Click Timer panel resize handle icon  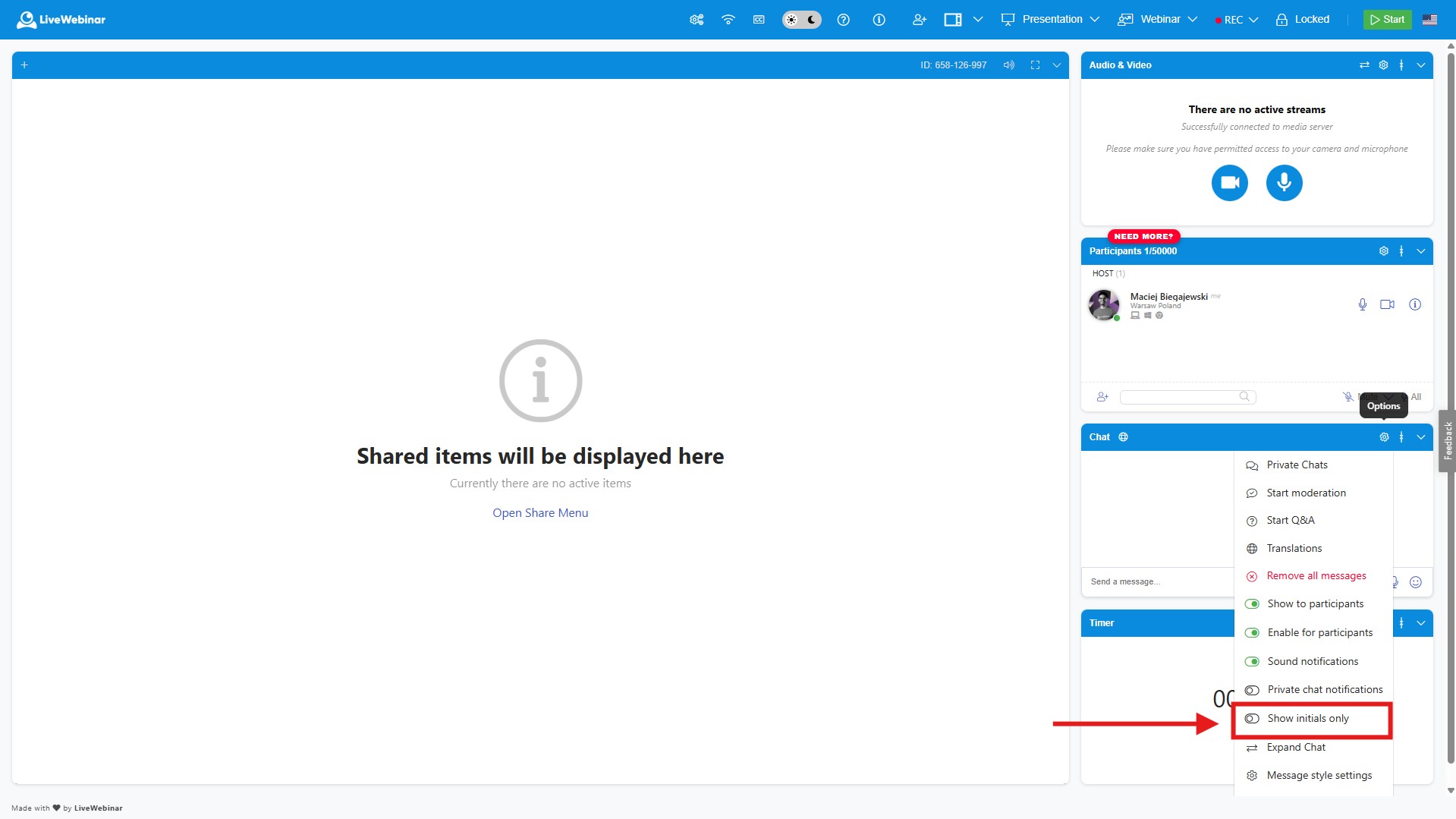(1401, 623)
